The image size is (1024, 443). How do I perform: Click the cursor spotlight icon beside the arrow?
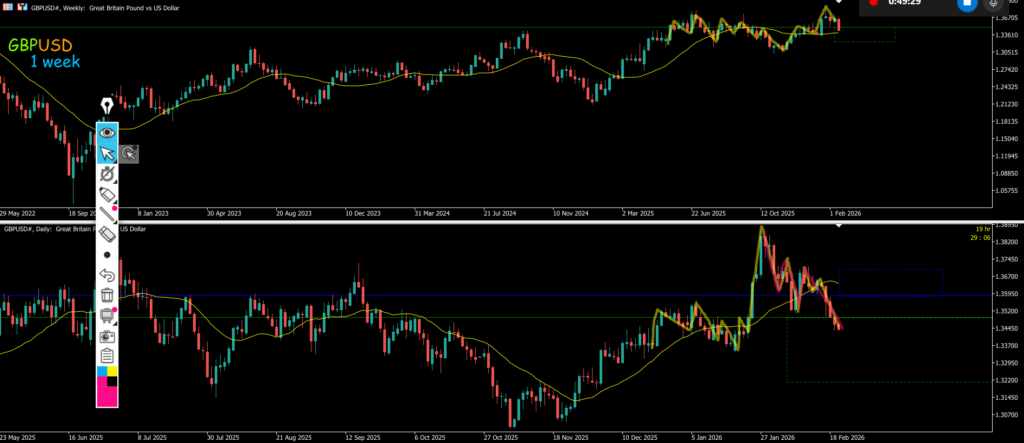129,153
